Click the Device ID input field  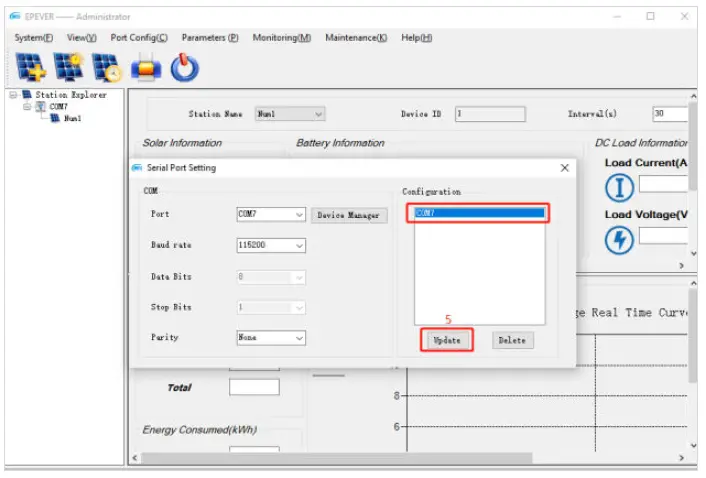[489, 114]
